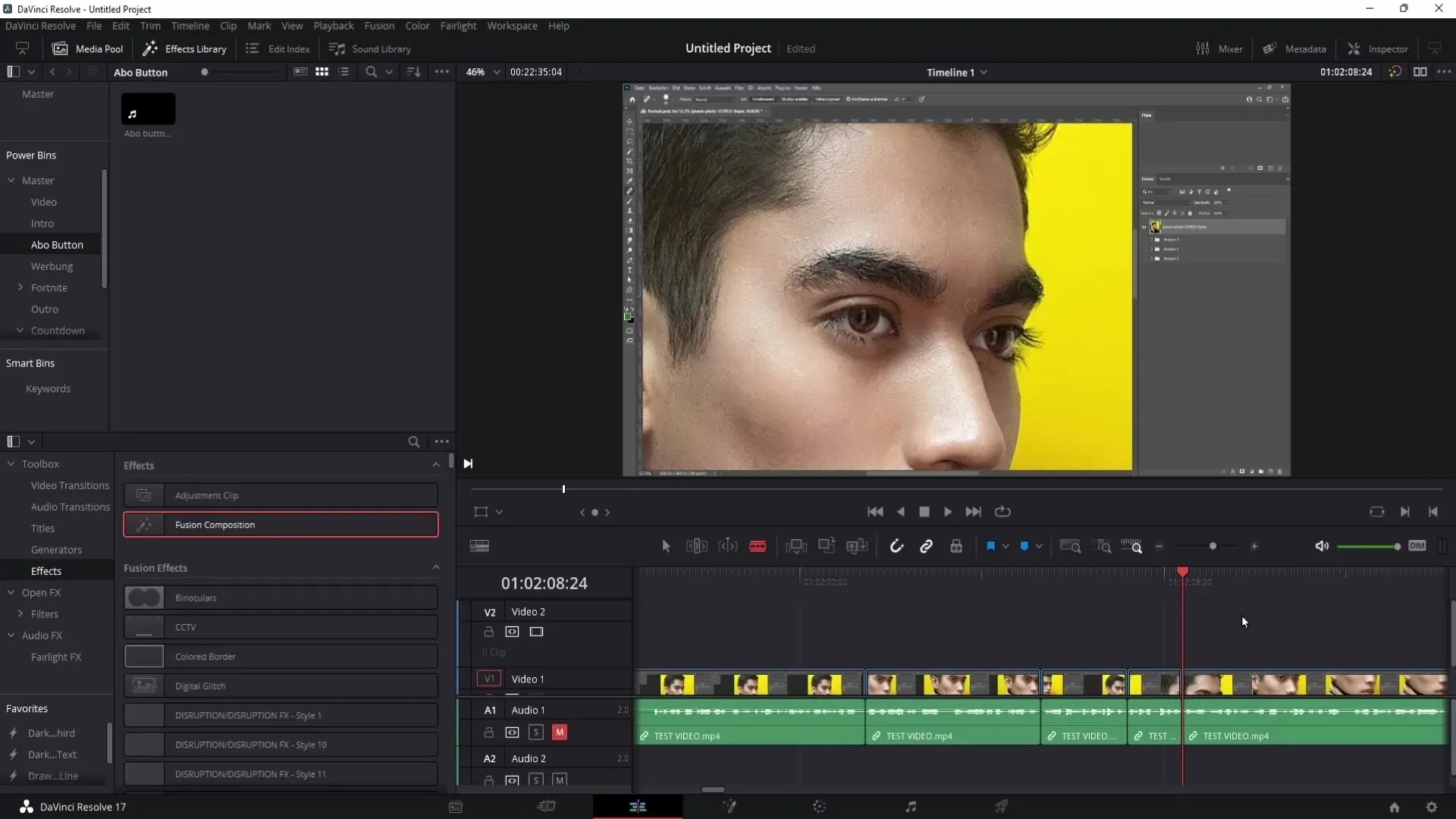
Task: Drag the master volume slider
Action: [x=1397, y=545]
